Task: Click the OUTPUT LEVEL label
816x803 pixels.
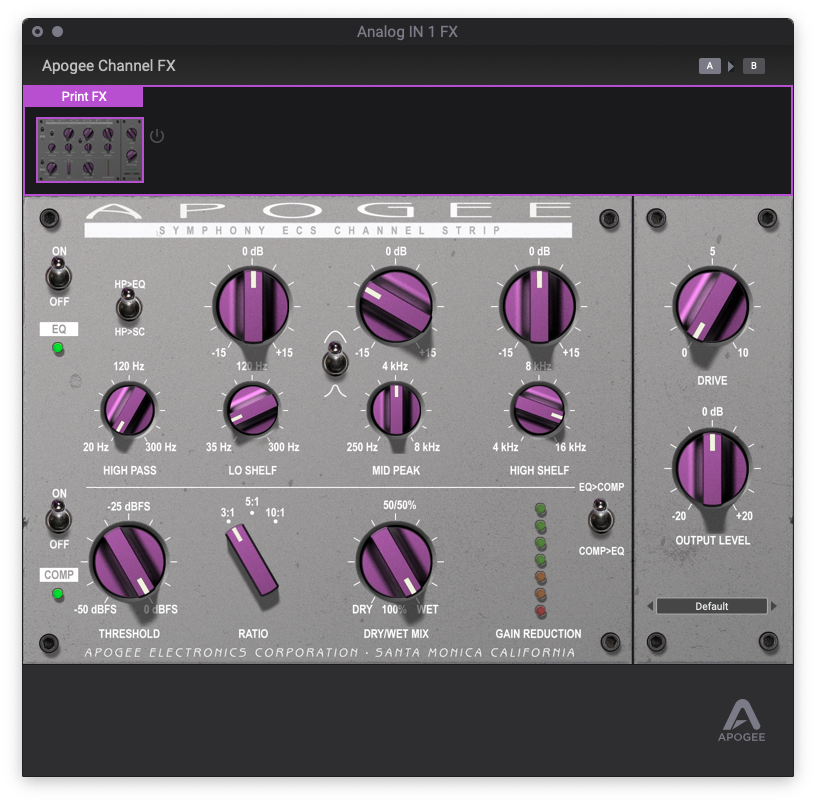Action: click(712, 540)
